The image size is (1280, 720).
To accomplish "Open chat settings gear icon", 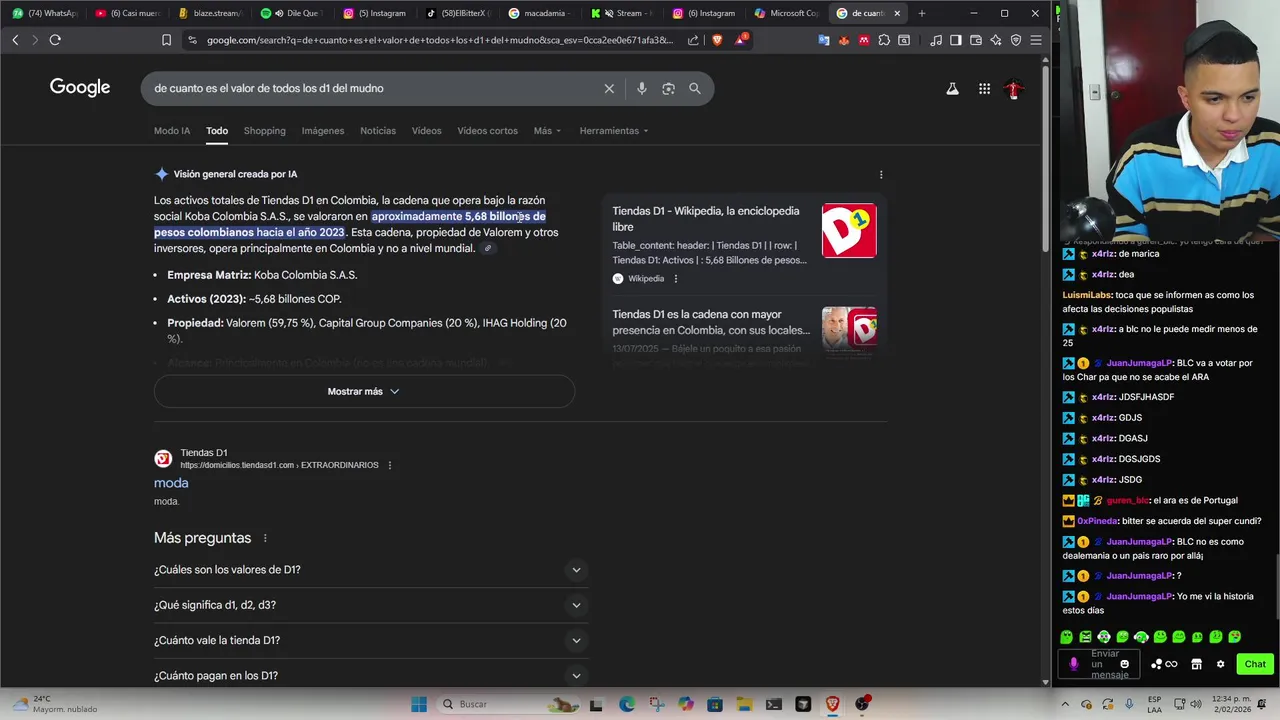I will [1220, 664].
